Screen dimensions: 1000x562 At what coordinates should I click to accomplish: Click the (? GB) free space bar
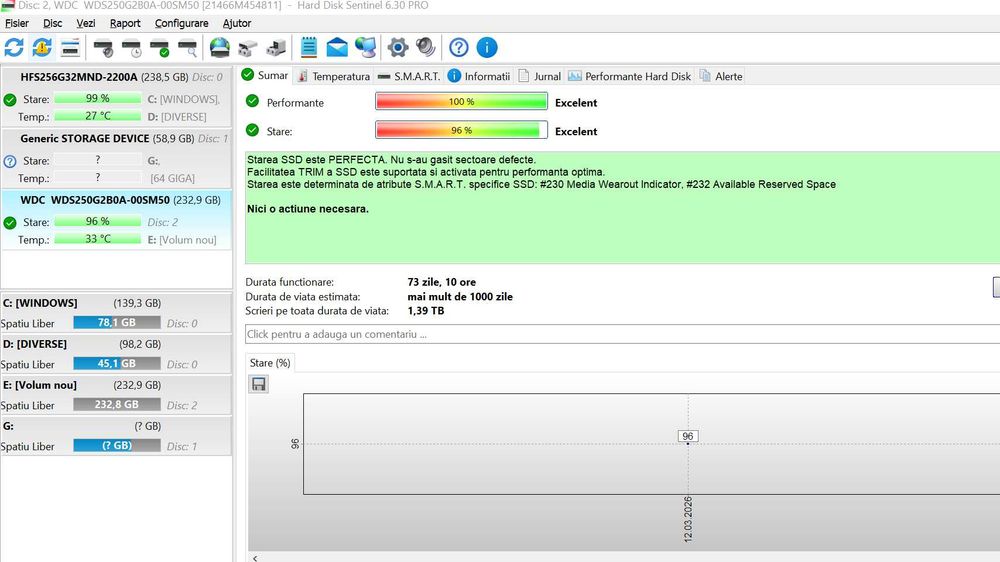(x=117, y=445)
